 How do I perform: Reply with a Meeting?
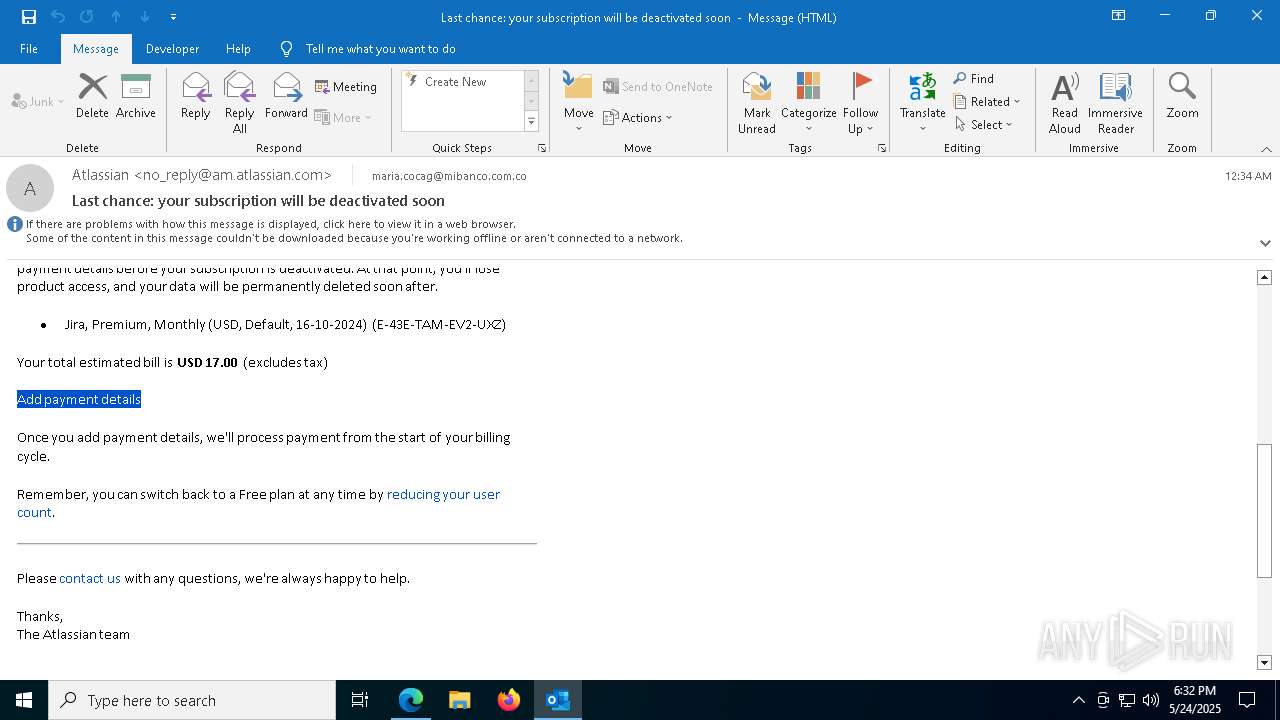pyautogui.click(x=346, y=87)
